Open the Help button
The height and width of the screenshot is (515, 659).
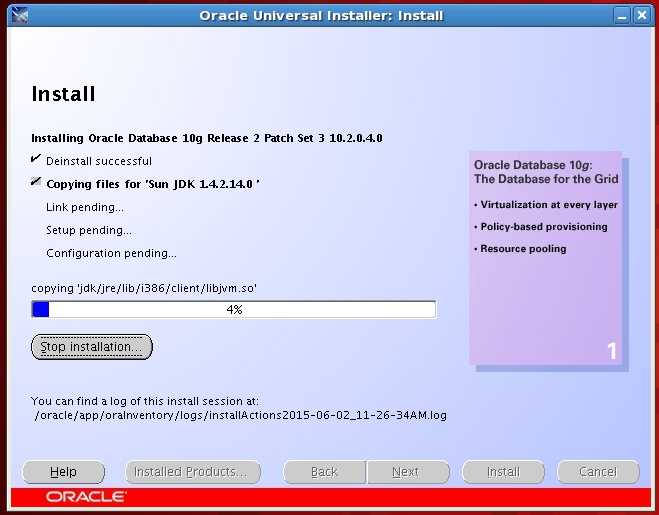63,472
